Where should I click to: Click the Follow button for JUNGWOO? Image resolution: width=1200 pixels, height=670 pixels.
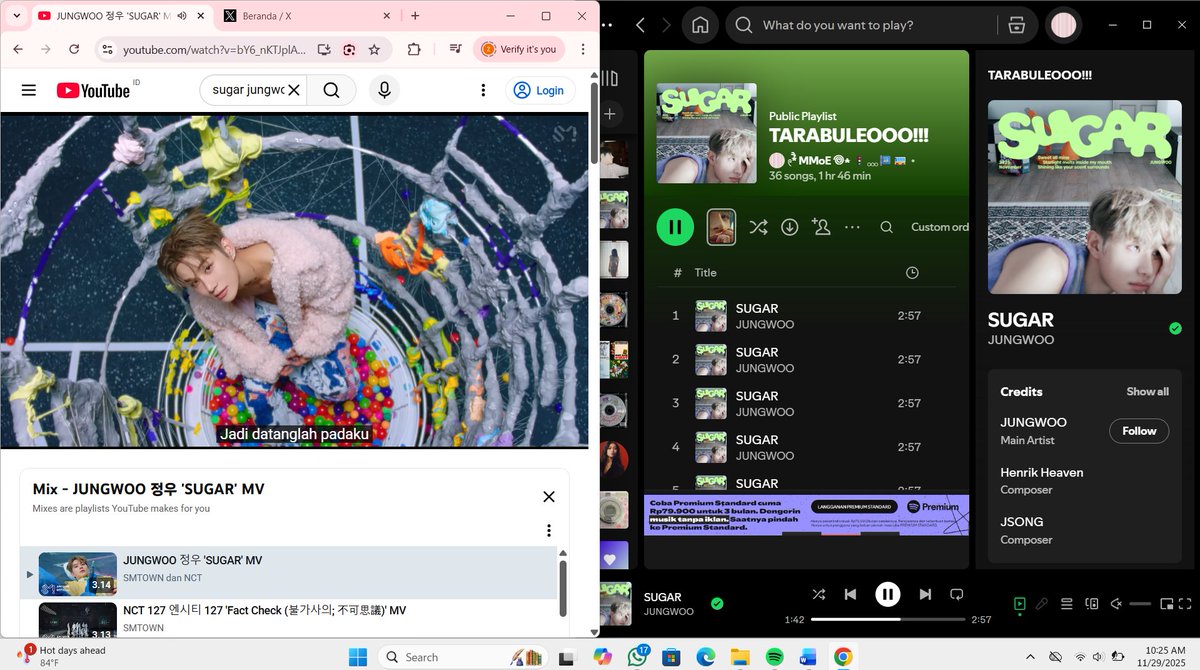click(1139, 431)
